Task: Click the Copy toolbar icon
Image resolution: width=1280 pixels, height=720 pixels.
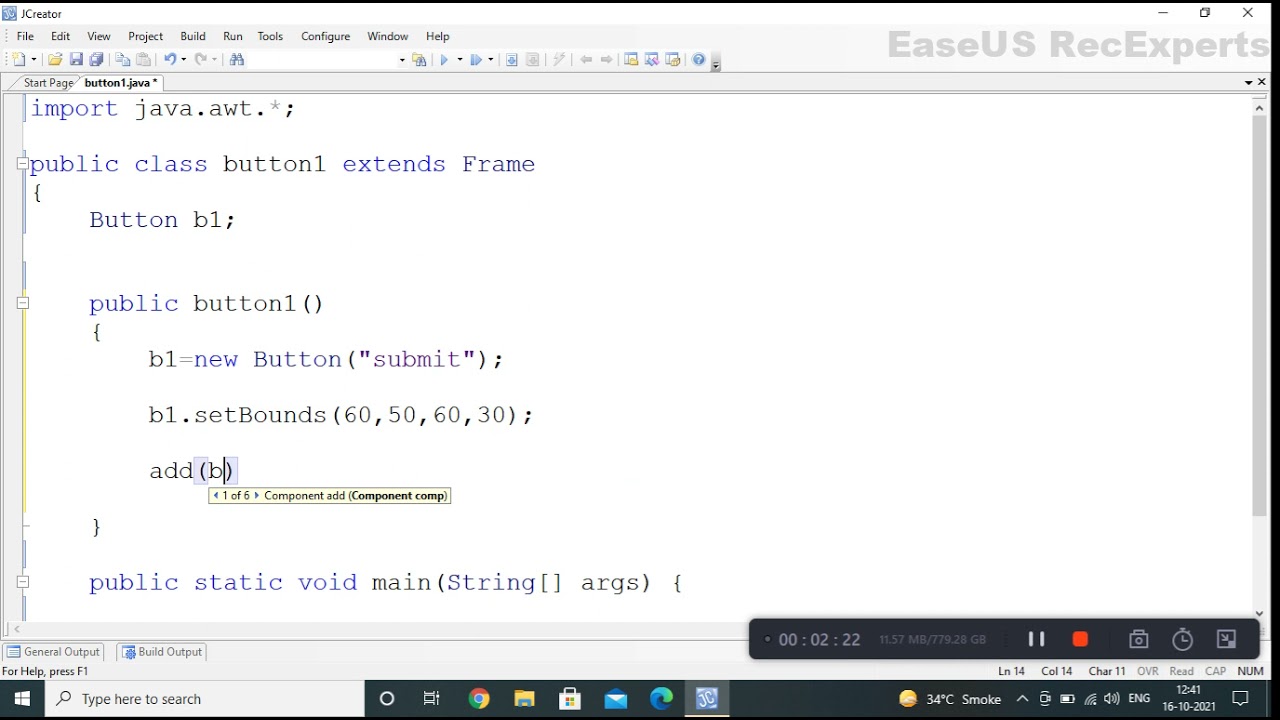Action: (123, 60)
